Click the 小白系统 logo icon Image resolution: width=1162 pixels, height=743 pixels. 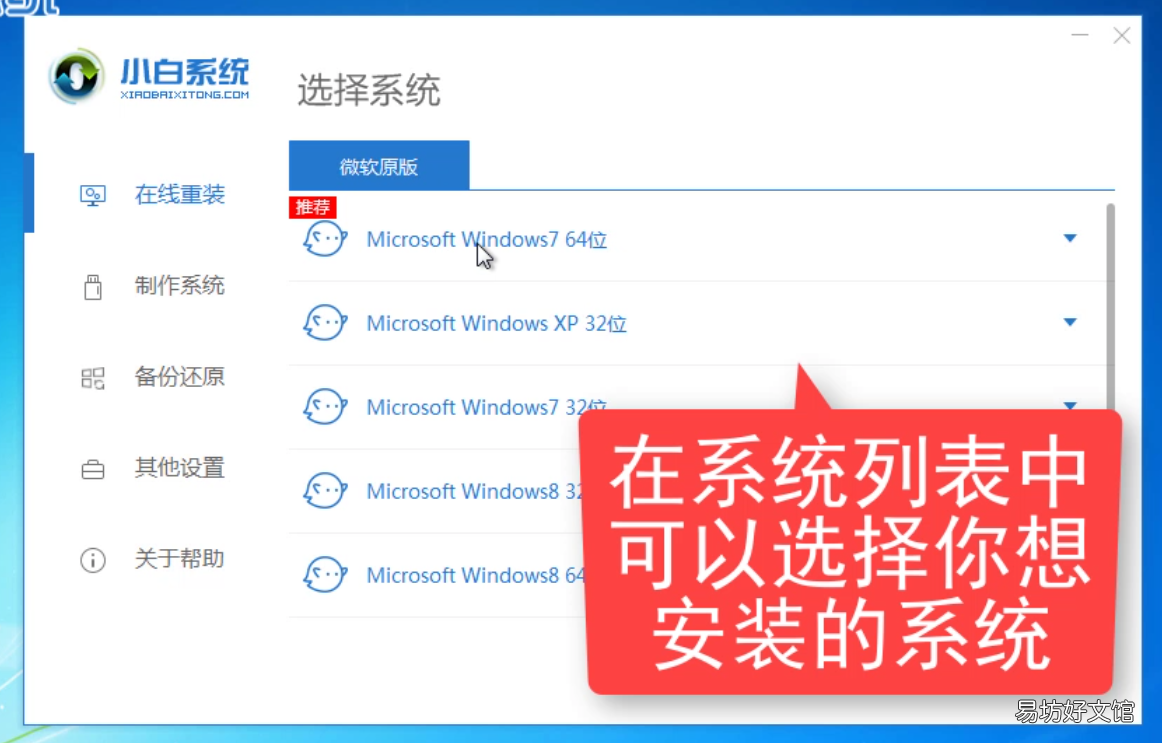click(76, 76)
